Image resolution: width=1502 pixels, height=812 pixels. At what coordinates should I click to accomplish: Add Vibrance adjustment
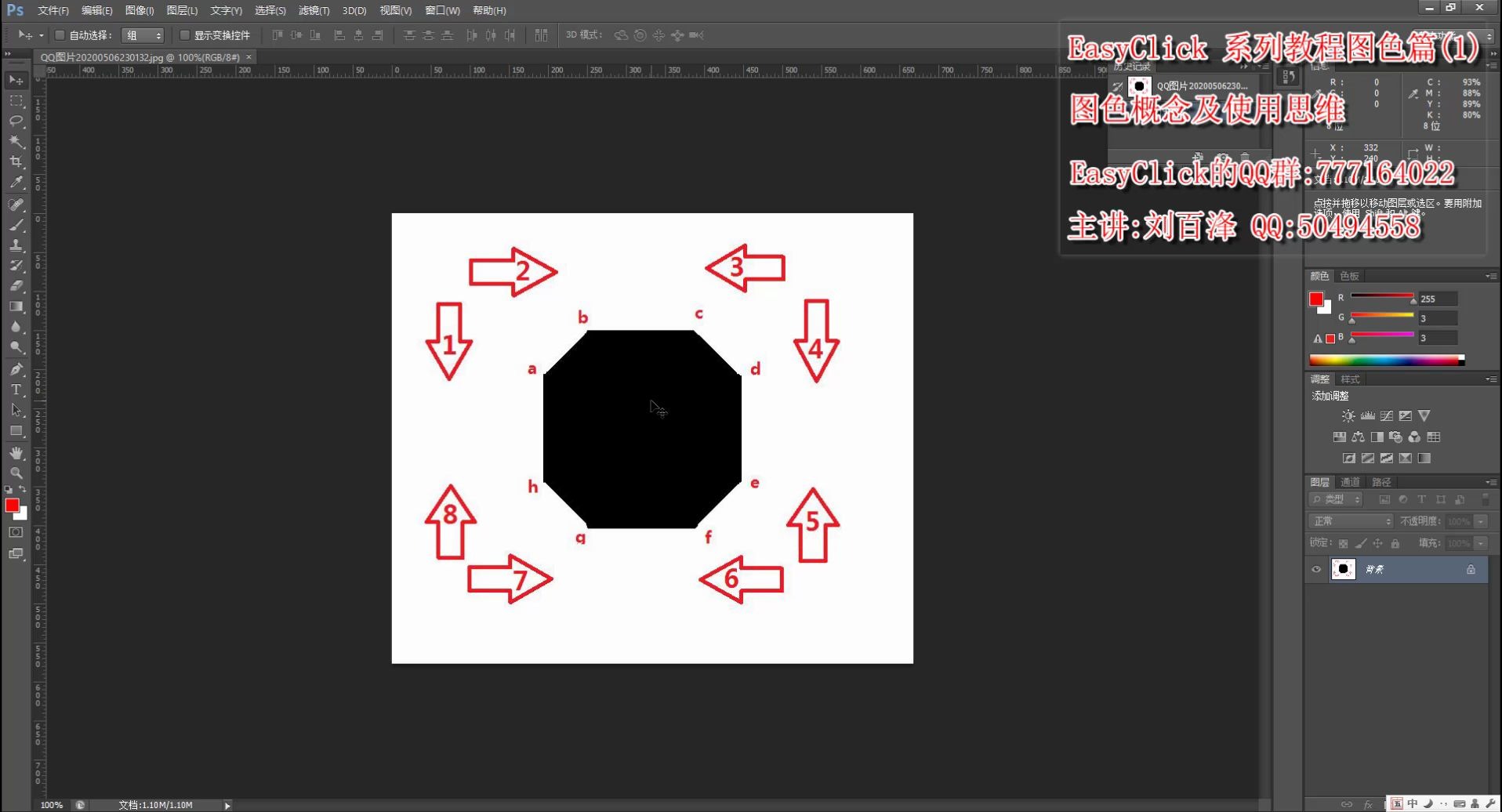coord(1424,416)
